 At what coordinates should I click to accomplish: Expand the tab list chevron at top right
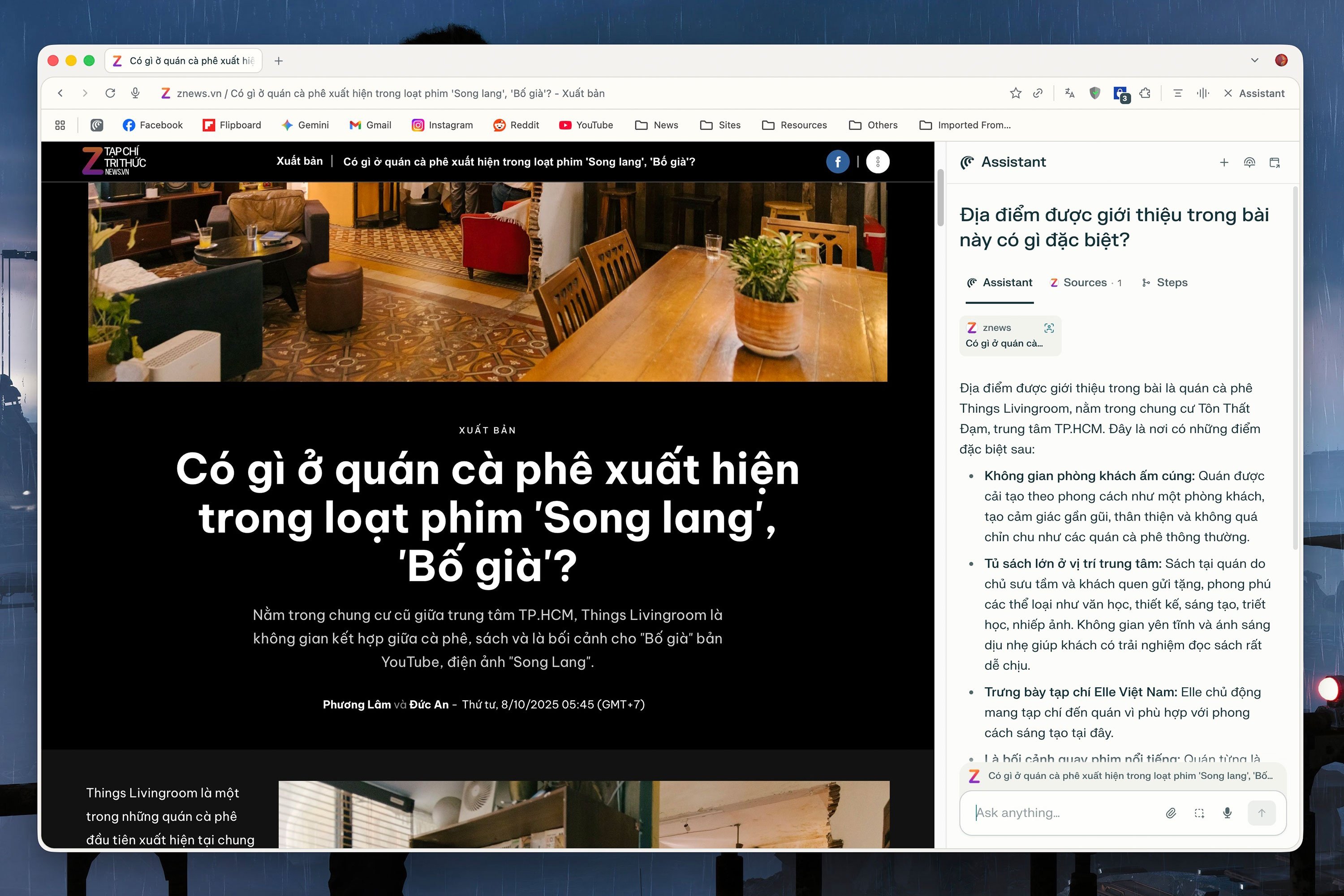tap(1254, 60)
